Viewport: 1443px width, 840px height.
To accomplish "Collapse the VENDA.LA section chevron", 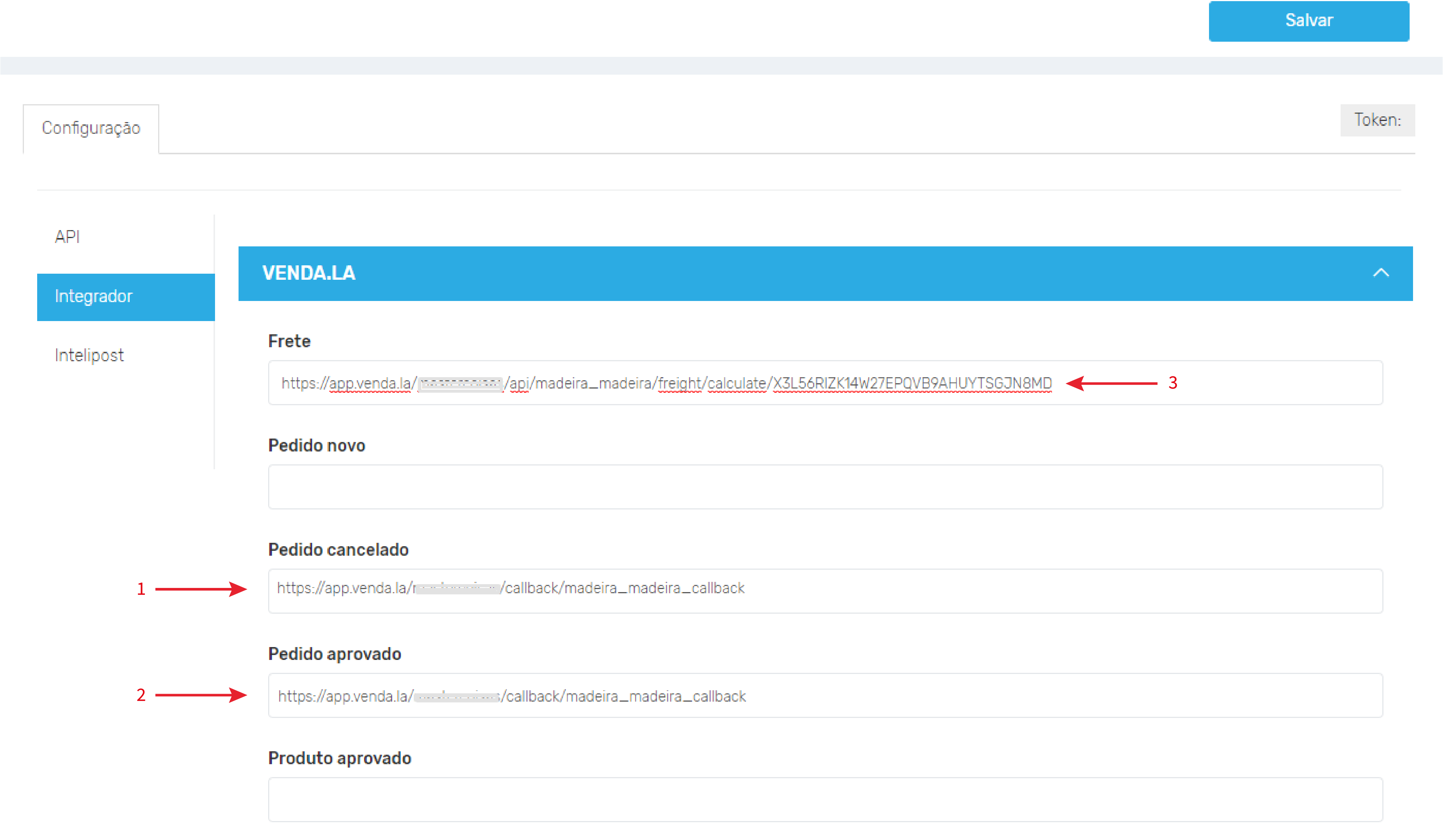I will tap(1380, 273).
